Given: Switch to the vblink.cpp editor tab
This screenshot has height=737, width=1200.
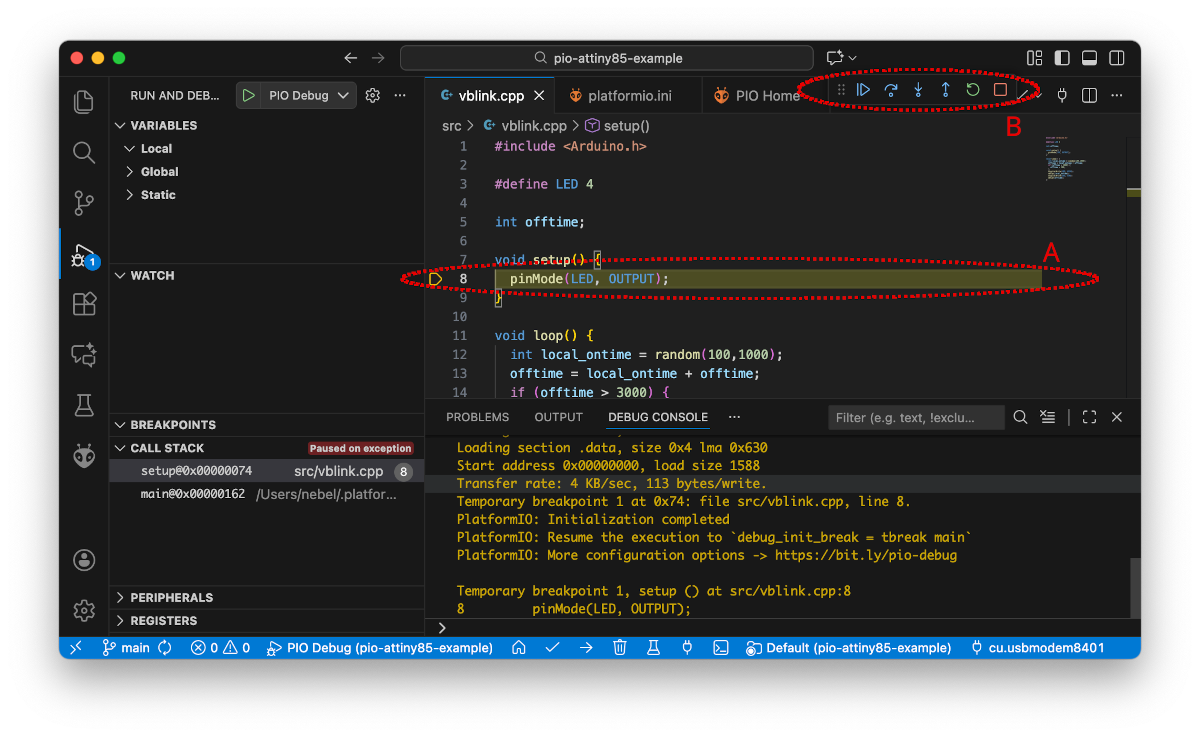Looking at the screenshot, I should pos(490,96).
